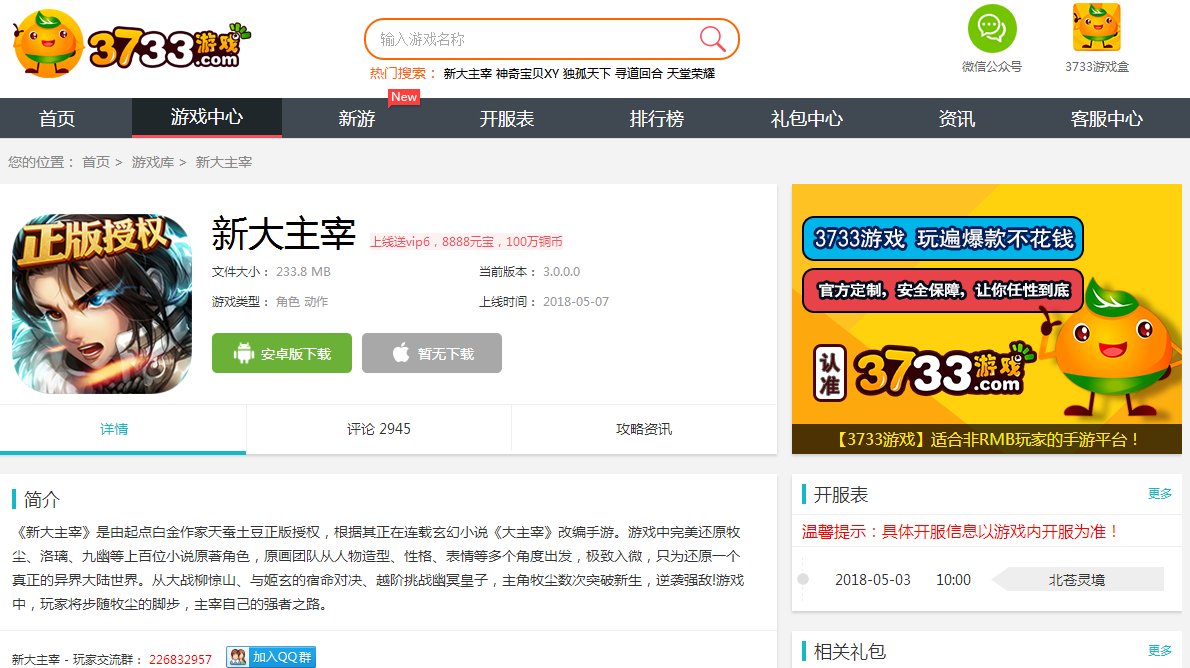Click the 3733游戏 yellow promo banner

point(987,319)
